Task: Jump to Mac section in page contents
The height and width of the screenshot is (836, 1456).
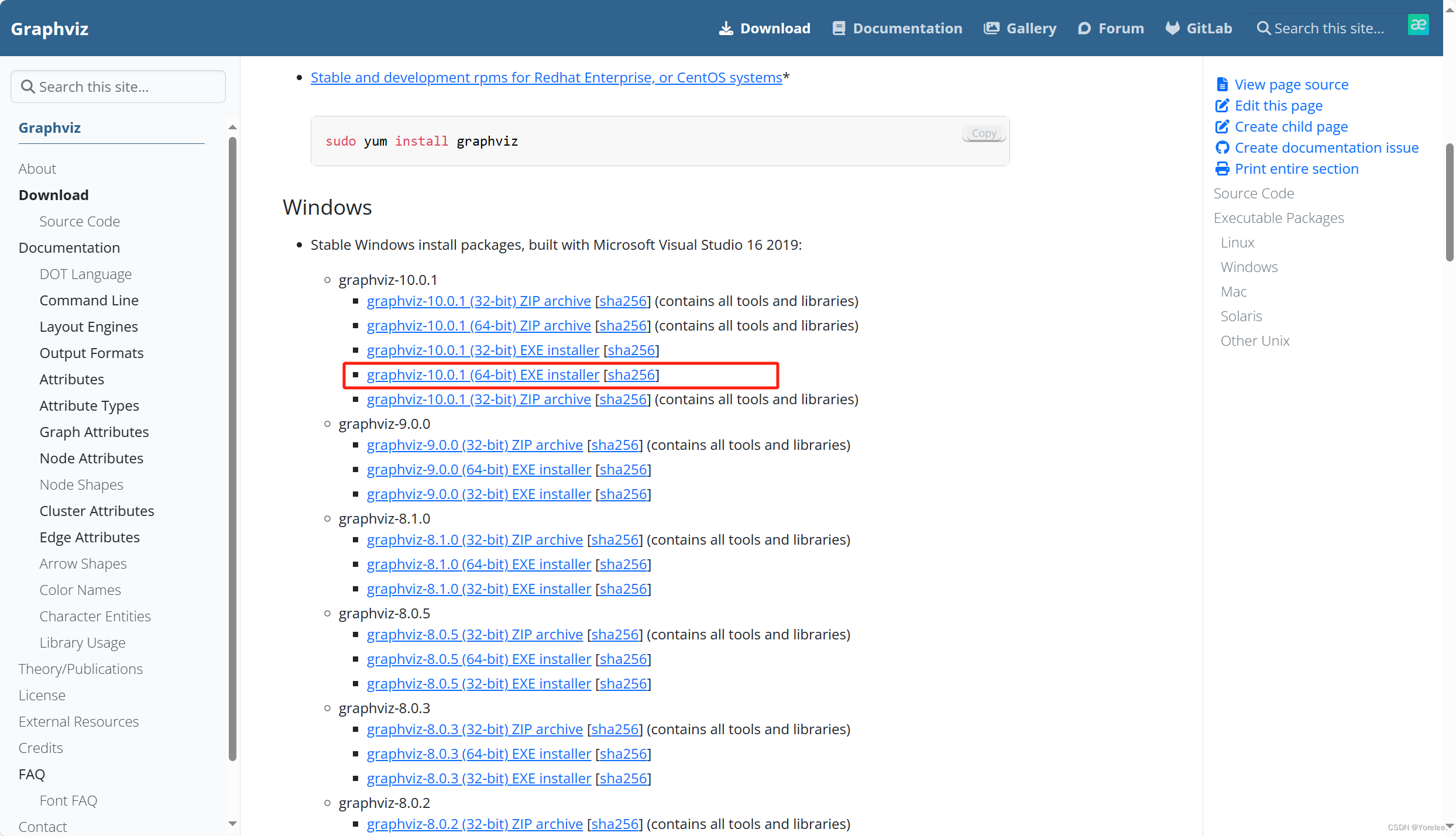Action: pos(1234,292)
